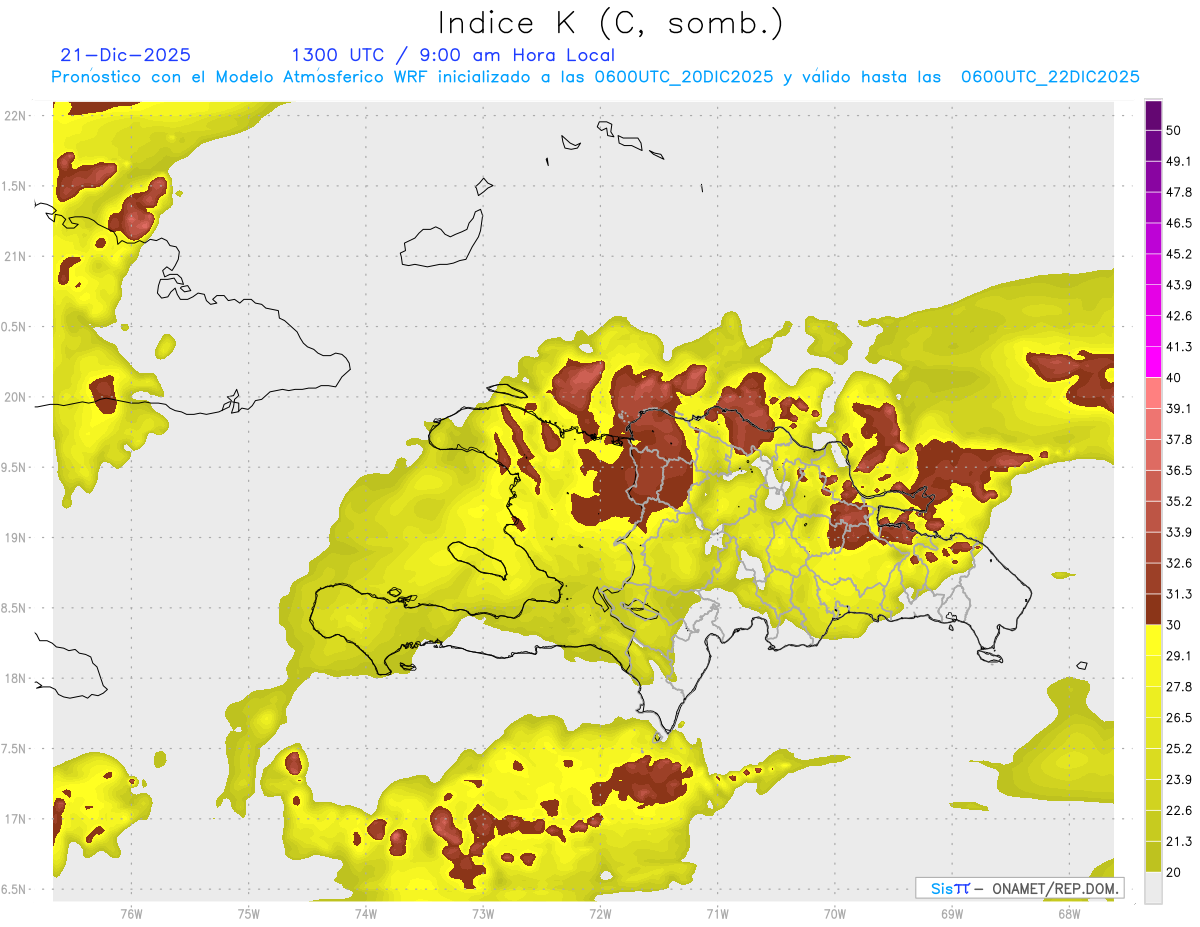Screen dimensions: 1200x927
Task: Click the "23.9" value on the color scale
Action: tap(1179, 780)
